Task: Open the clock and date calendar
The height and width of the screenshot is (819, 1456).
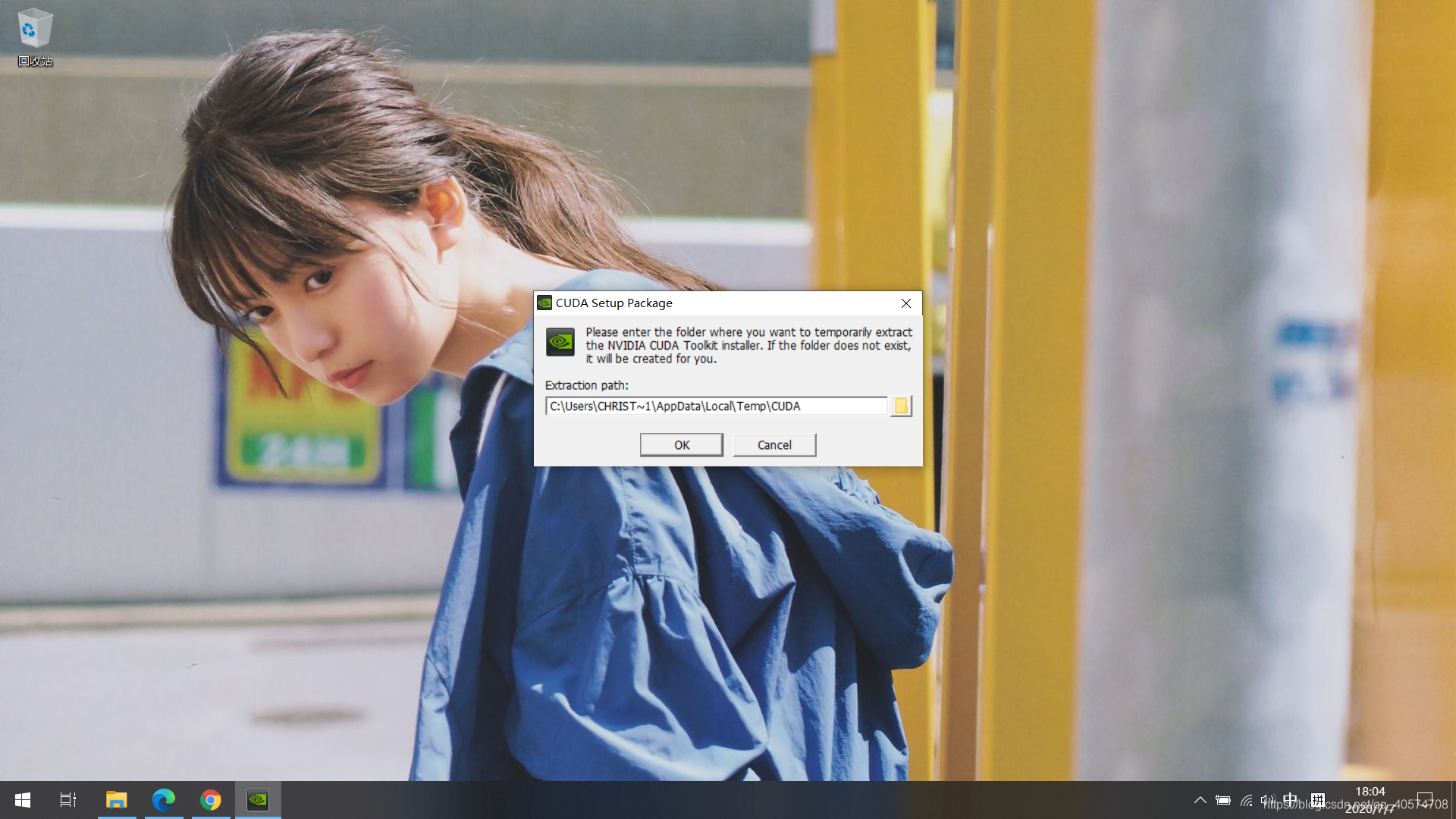Action: (x=1370, y=800)
